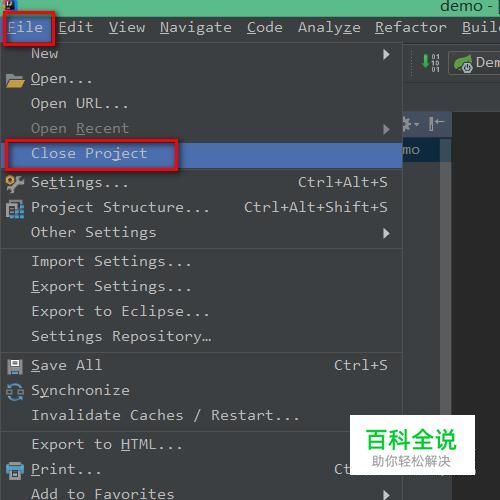The height and width of the screenshot is (500, 500).
Task: Expand the Open Recent submenu arrow
Action: [x=386, y=129]
